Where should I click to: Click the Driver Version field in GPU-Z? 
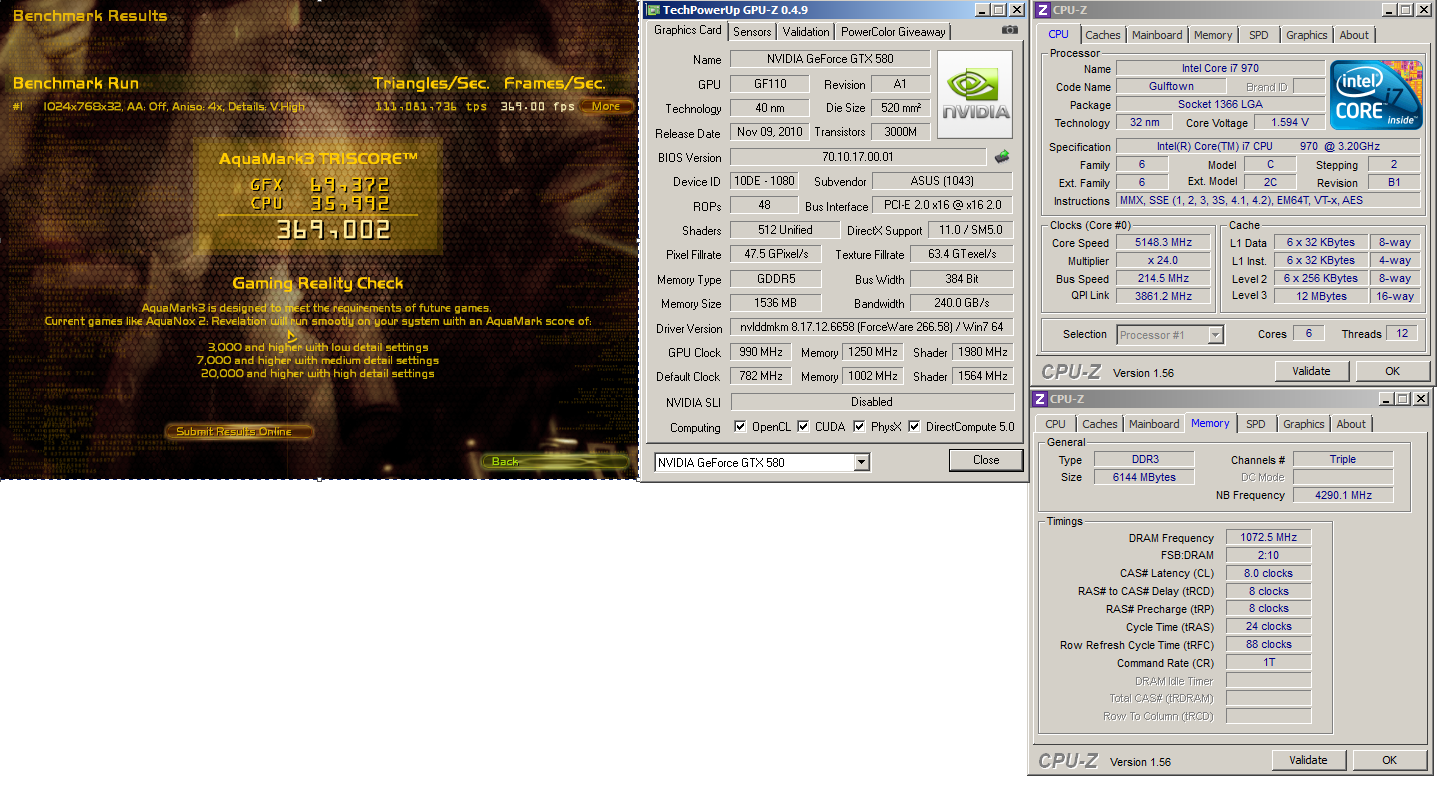pos(872,328)
